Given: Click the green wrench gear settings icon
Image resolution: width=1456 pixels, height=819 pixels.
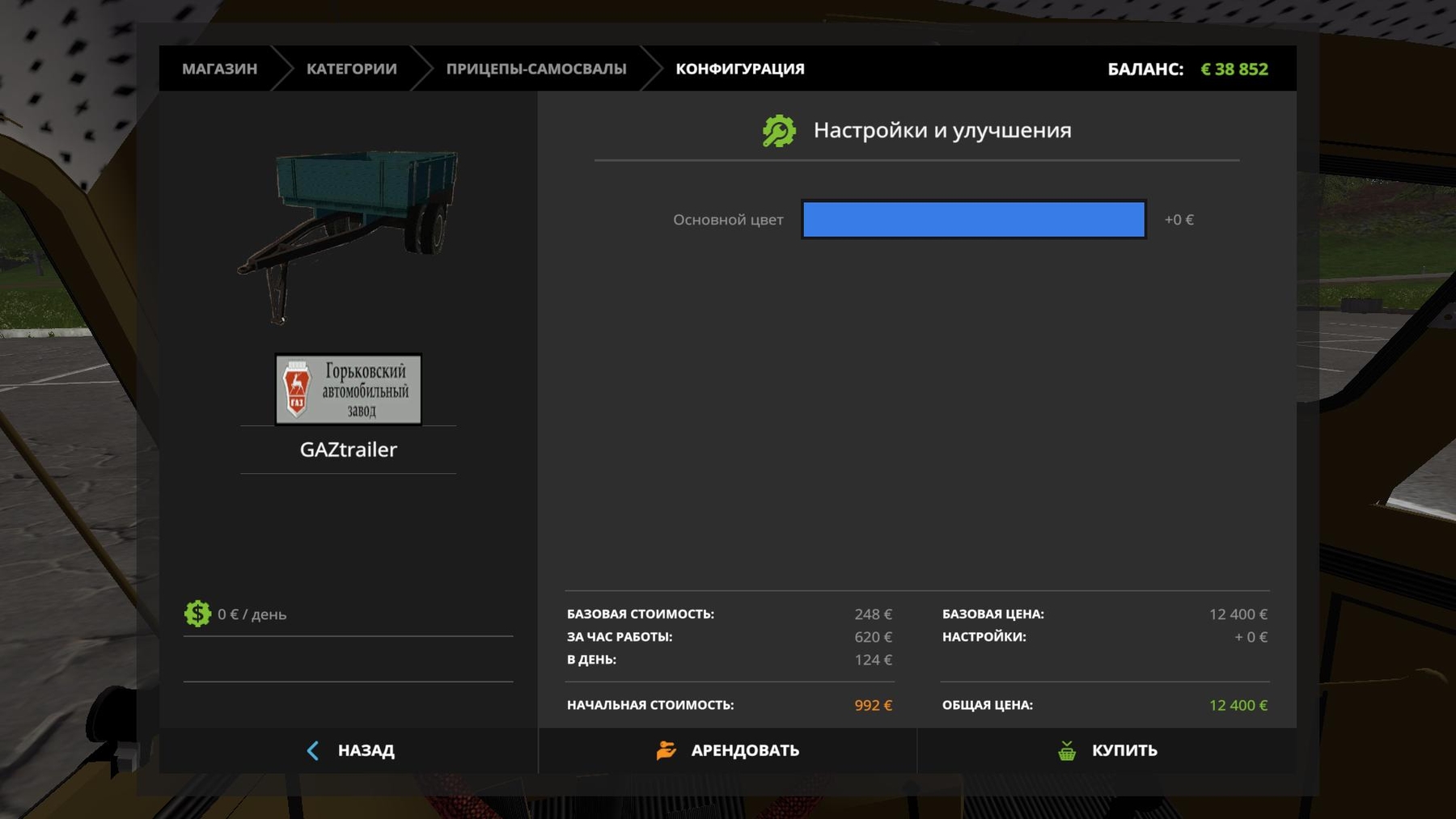Looking at the screenshot, I should coord(779,131).
